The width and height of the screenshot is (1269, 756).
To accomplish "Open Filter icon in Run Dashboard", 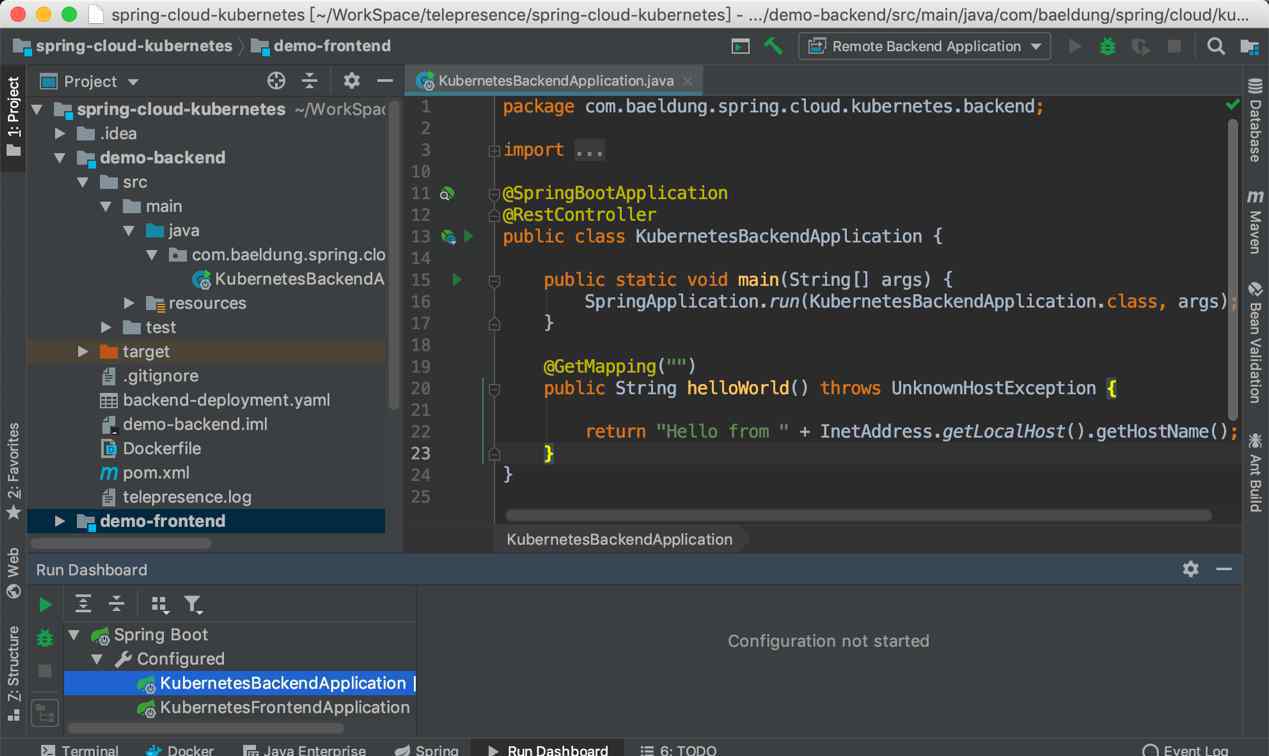I will (x=192, y=604).
